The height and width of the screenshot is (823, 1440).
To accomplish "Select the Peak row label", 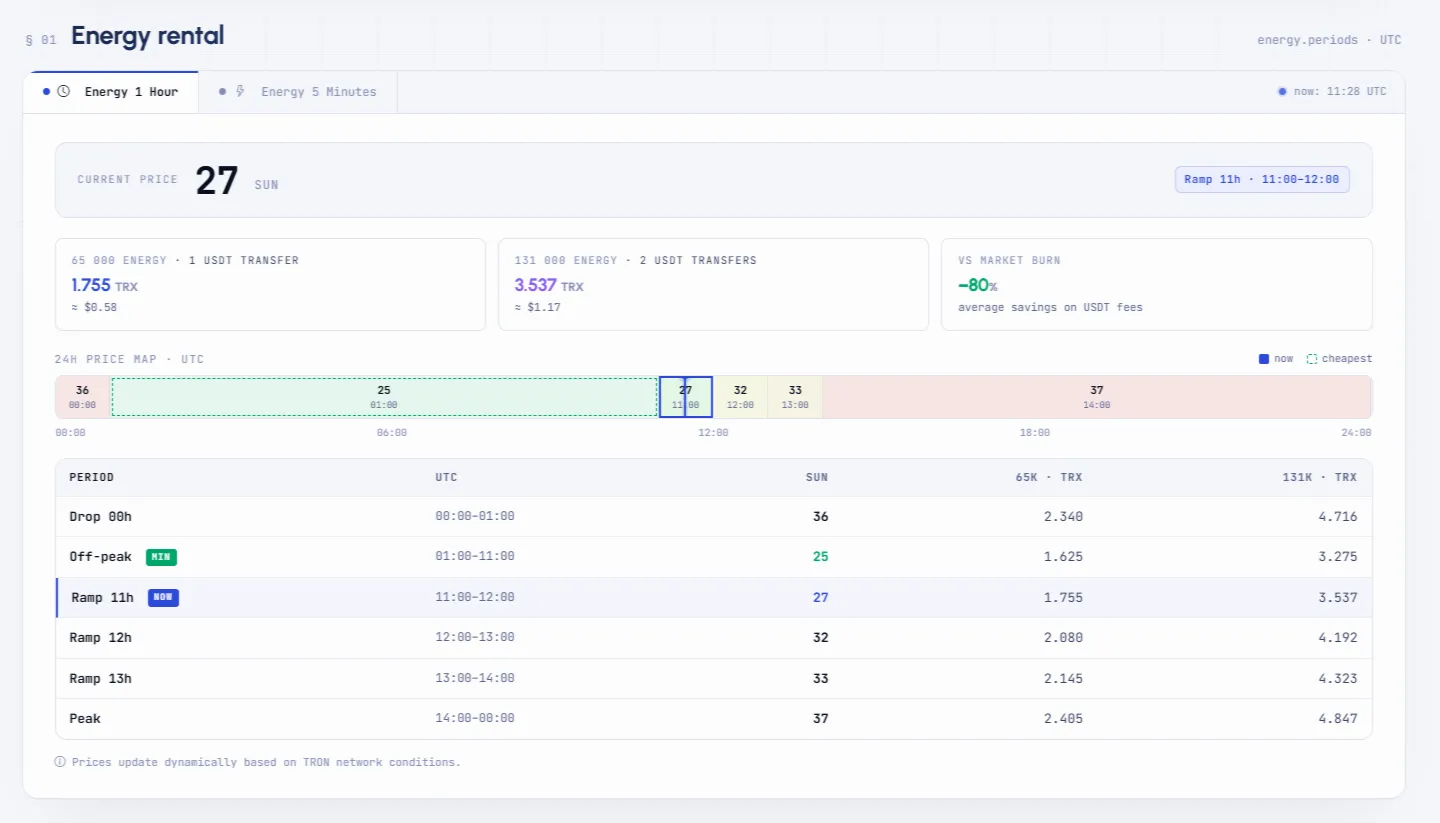I will tap(85, 719).
